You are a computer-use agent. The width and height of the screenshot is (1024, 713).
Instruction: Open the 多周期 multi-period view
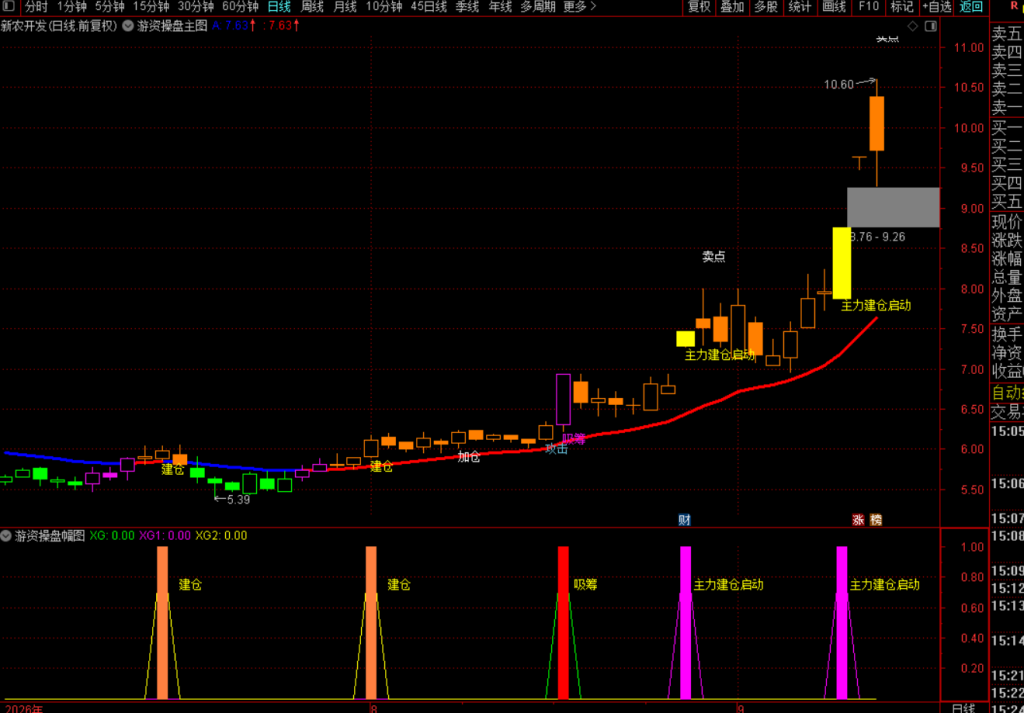coord(538,7)
